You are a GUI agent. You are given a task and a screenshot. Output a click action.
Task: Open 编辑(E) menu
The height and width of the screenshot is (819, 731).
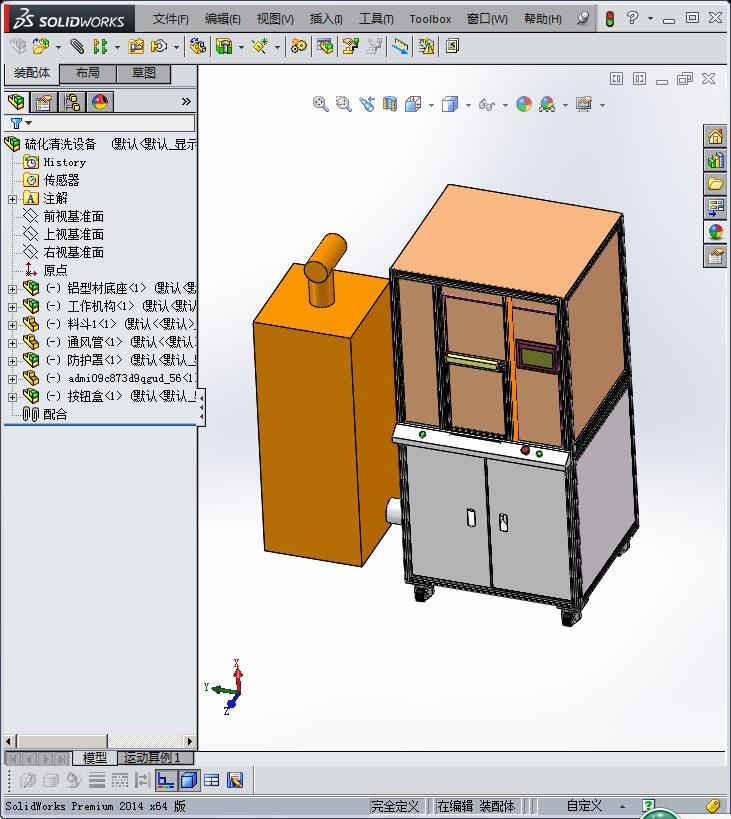[222, 19]
